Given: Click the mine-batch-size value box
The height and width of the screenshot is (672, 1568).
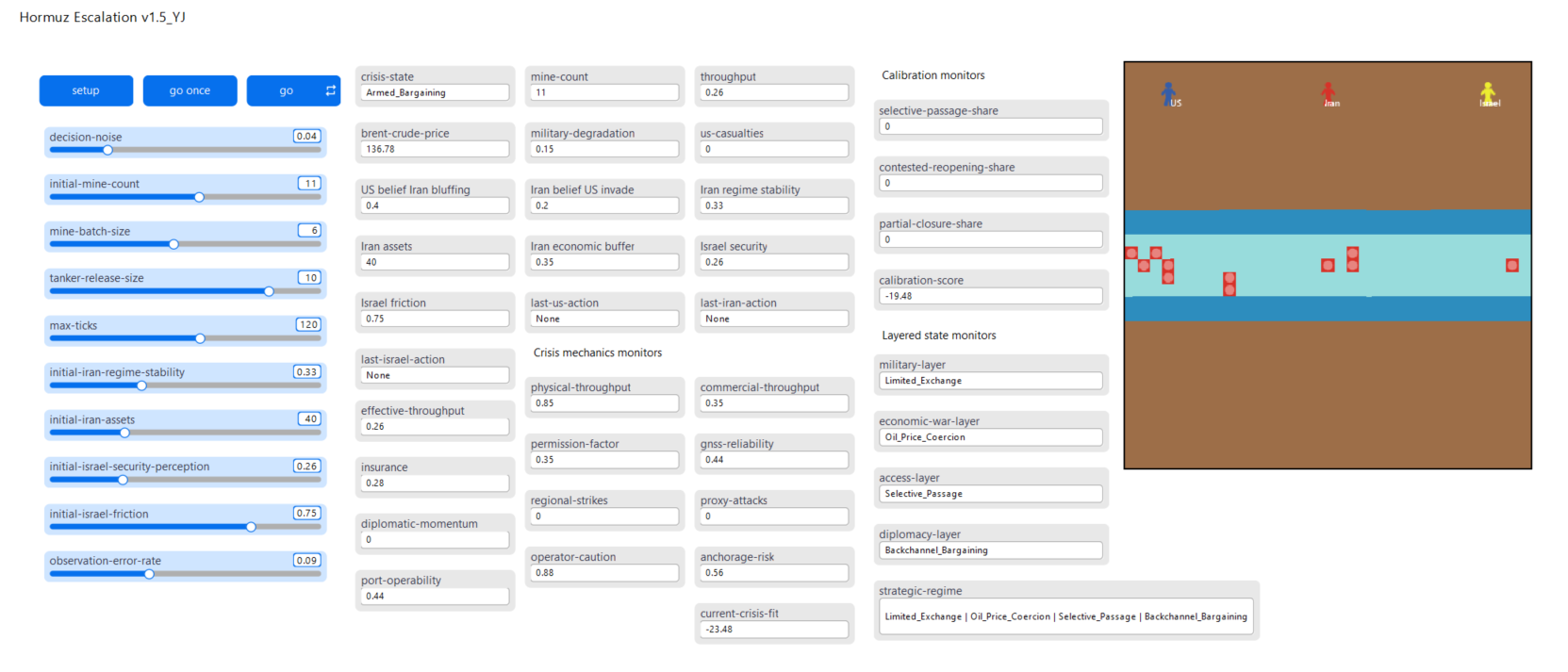Looking at the screenshot, I should 309,231.
